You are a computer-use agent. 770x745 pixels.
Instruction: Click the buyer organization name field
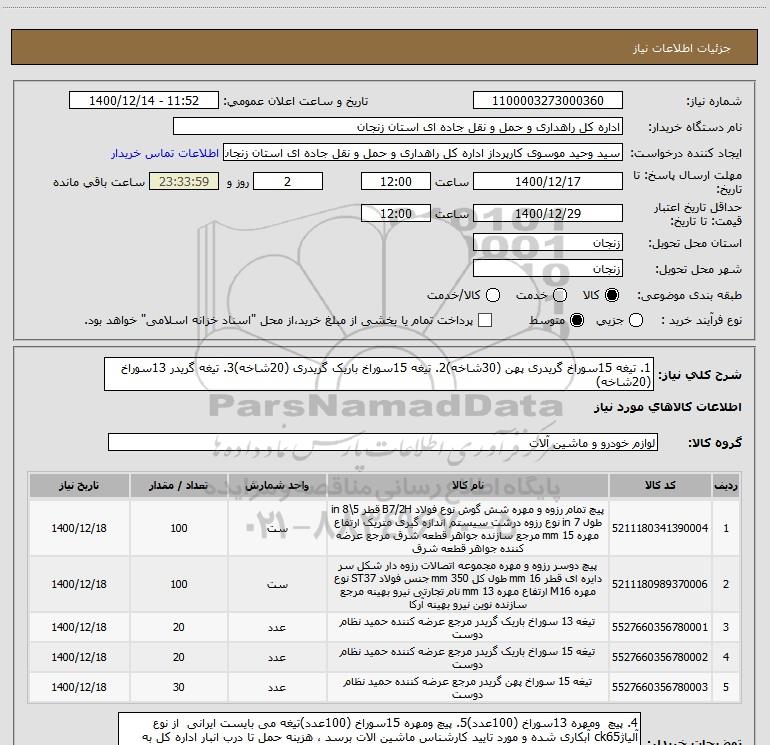398,127
